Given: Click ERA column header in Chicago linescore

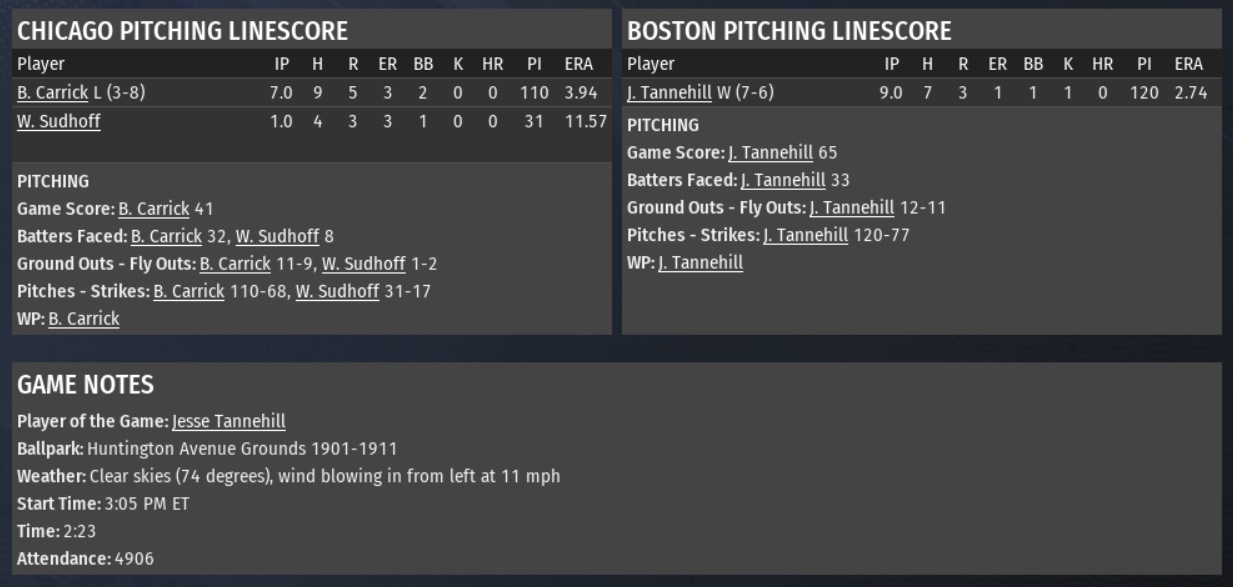Looking at the screenshot, I should 578,64.
